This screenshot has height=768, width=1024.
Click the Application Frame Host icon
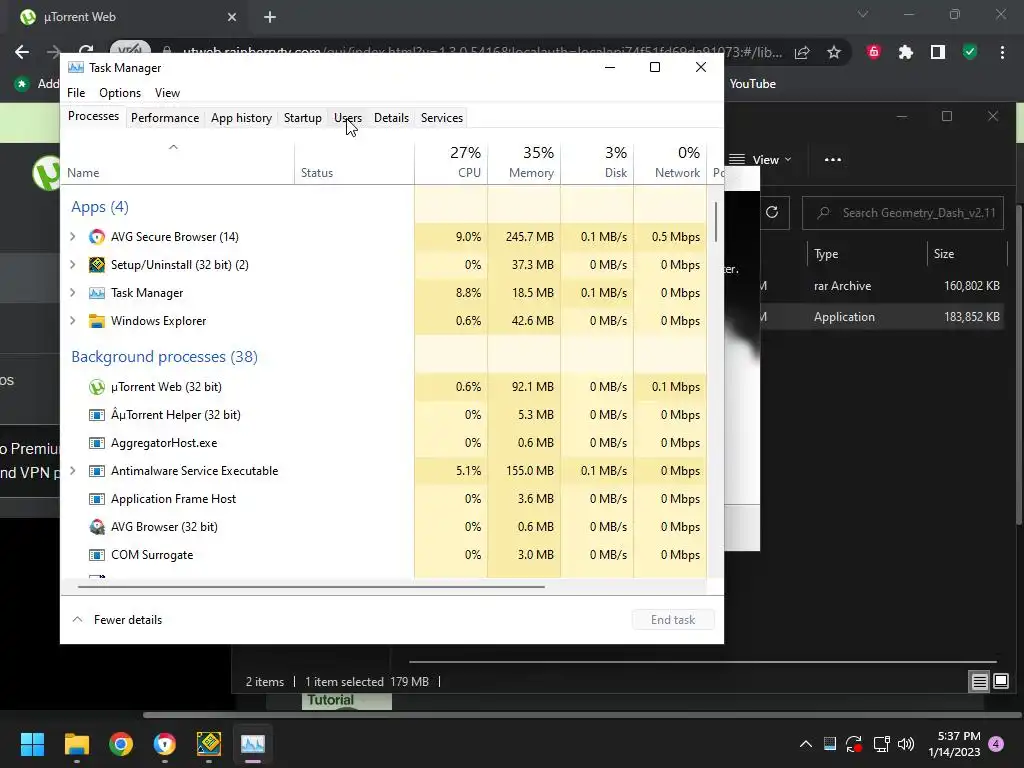(97, 500)
